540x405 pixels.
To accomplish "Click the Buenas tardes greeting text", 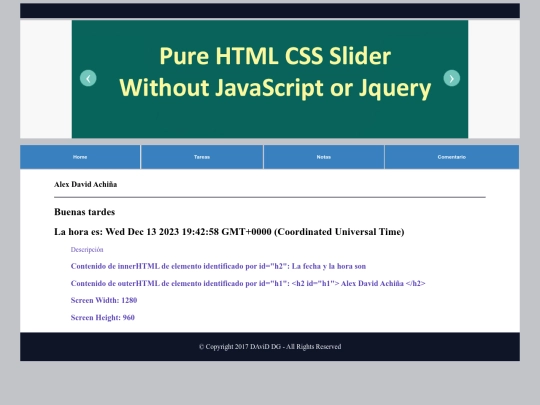I will 84,212.
